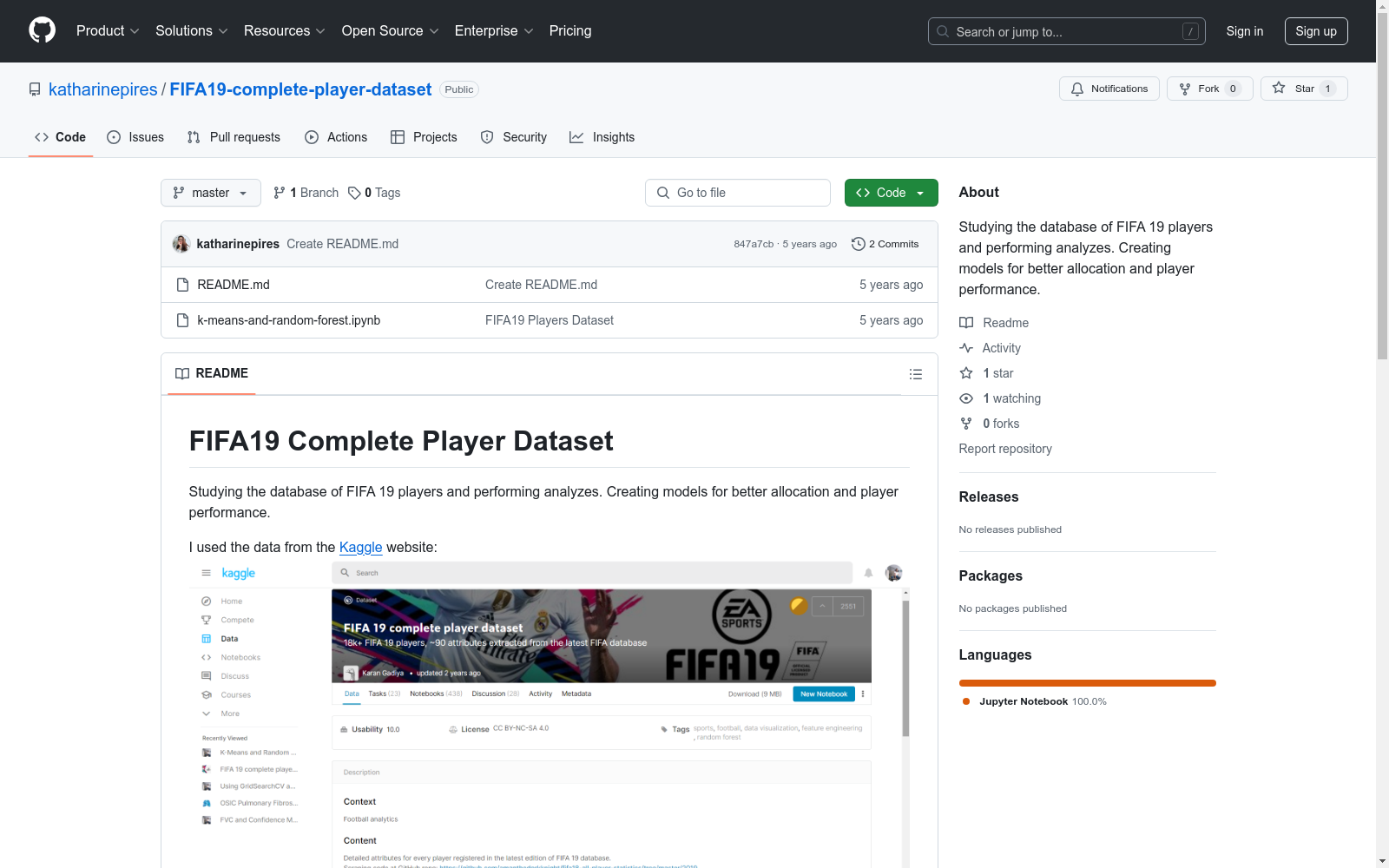
Task: Expand the Open Source menu
Action: (391, 31)
